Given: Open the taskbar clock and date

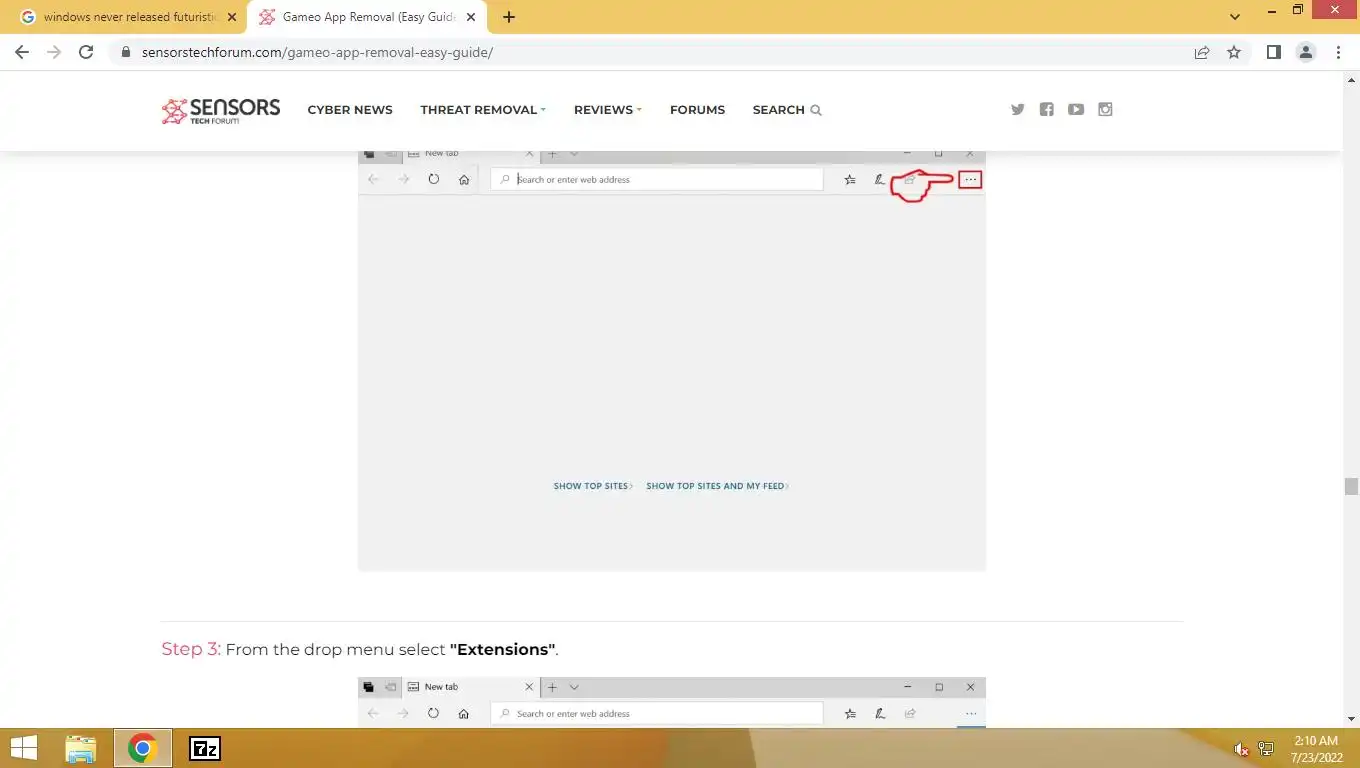Looking at the screenshot, I should [x=1316, y=749].
